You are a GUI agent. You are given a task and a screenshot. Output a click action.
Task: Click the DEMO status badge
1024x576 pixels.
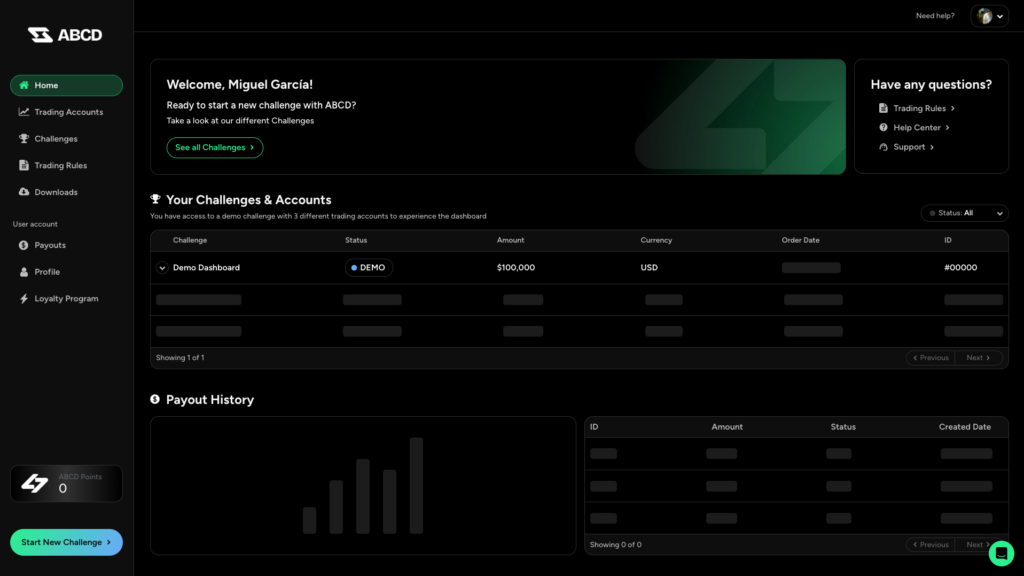click(369, 268)
